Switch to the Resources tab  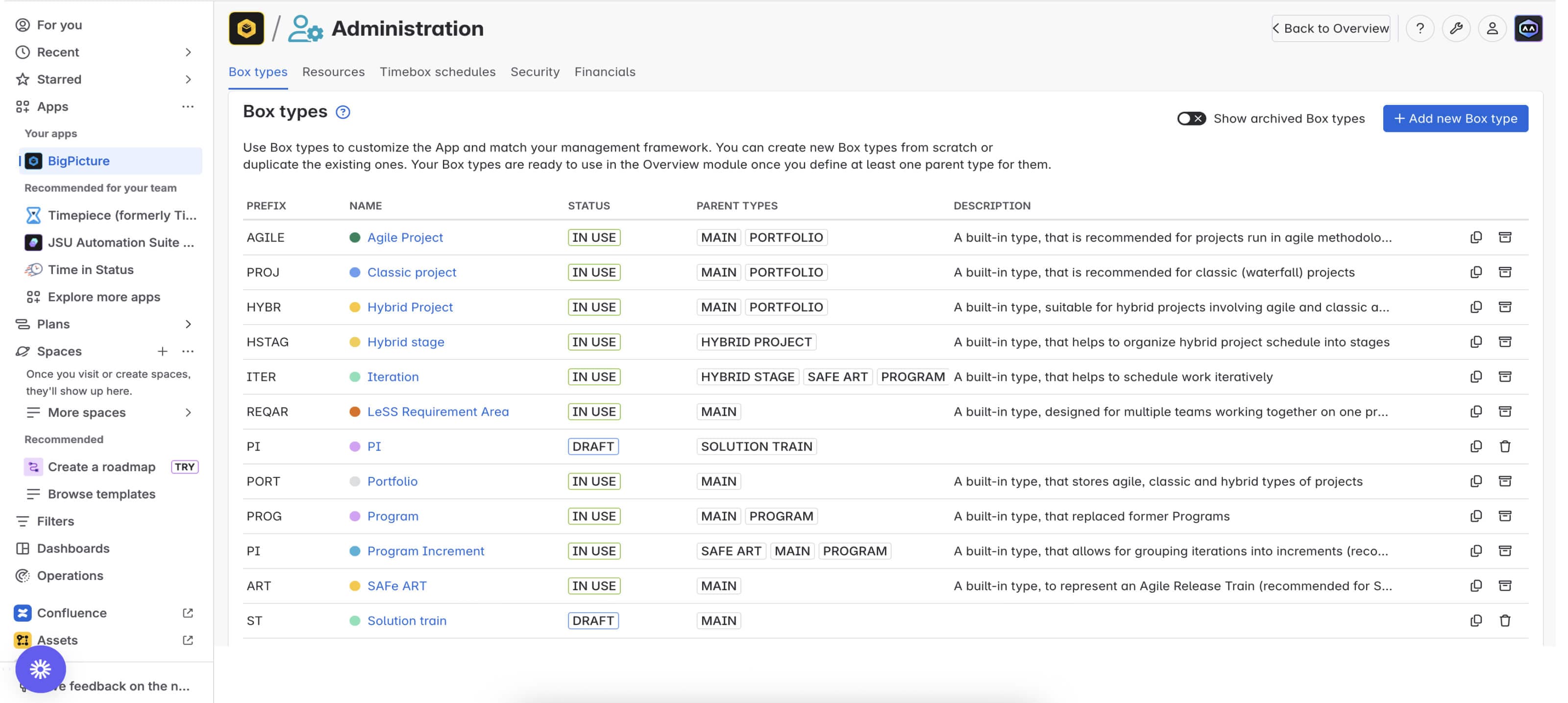click(x=334, y=72)
